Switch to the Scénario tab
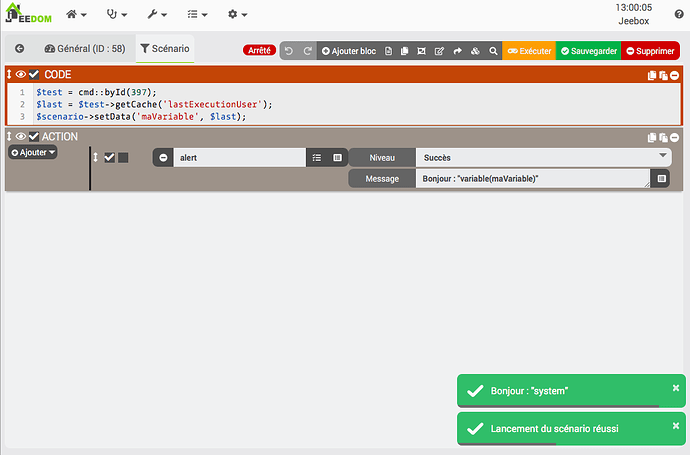 tap(165, 48)
